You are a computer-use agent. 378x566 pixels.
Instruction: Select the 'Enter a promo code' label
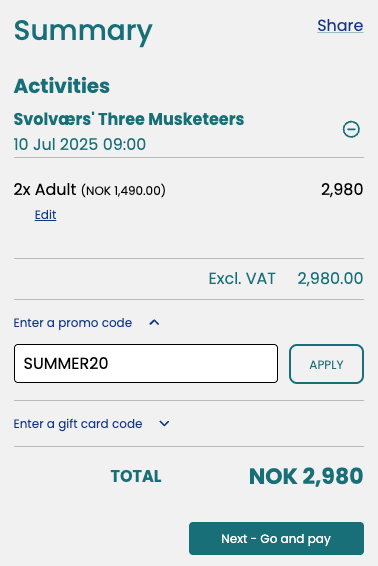pos(73,323)
